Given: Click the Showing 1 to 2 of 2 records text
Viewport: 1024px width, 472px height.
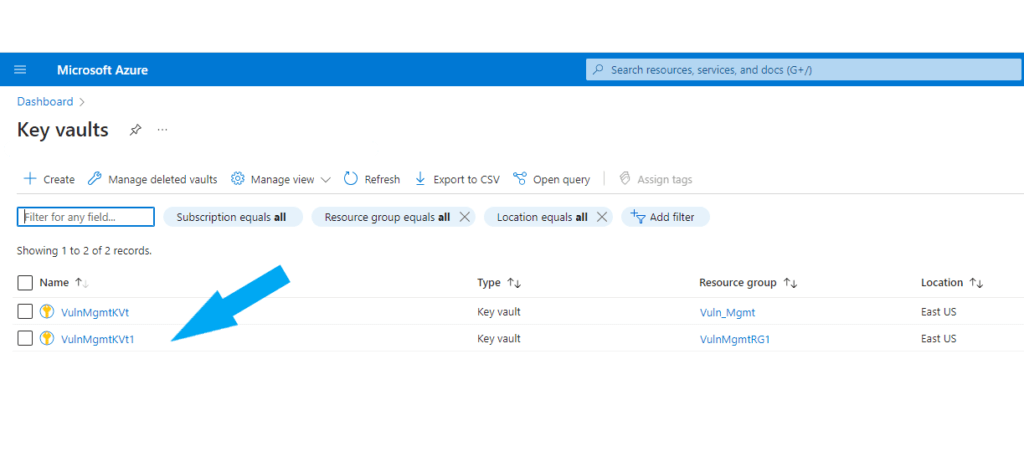Looking at the screenshot, I should 84,251.
